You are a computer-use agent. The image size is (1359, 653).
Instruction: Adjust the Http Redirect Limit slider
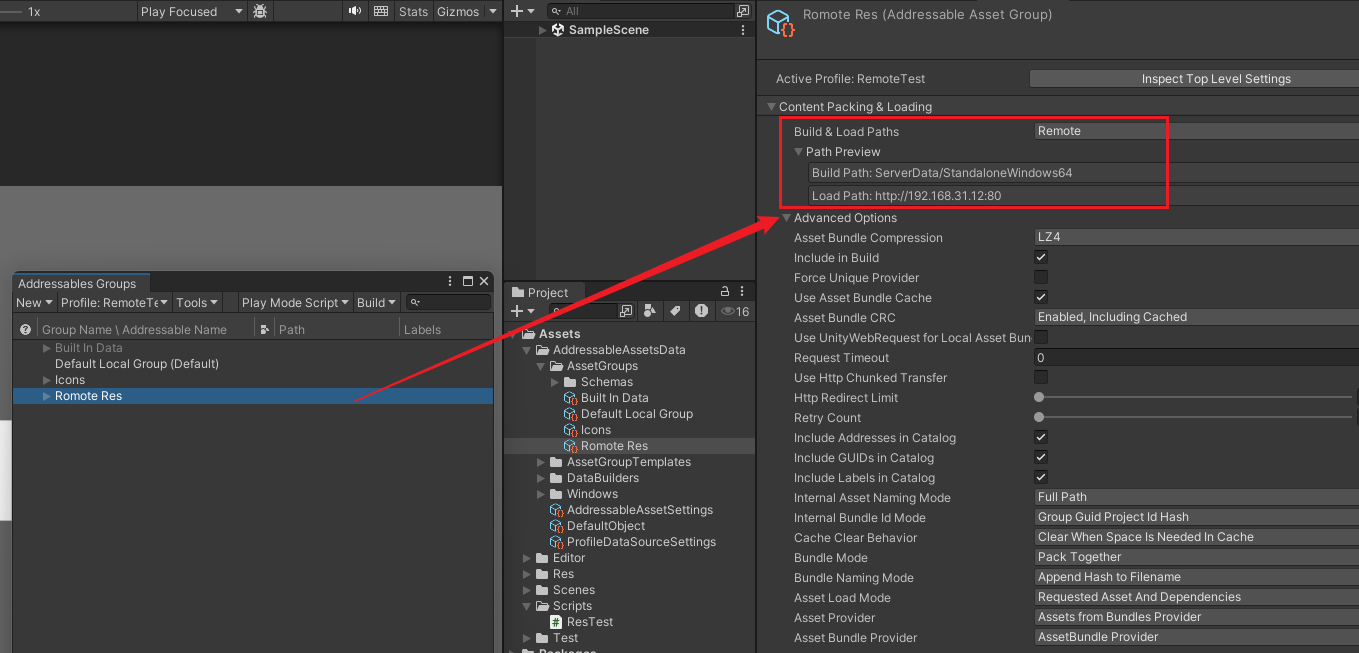[1194, 397]
